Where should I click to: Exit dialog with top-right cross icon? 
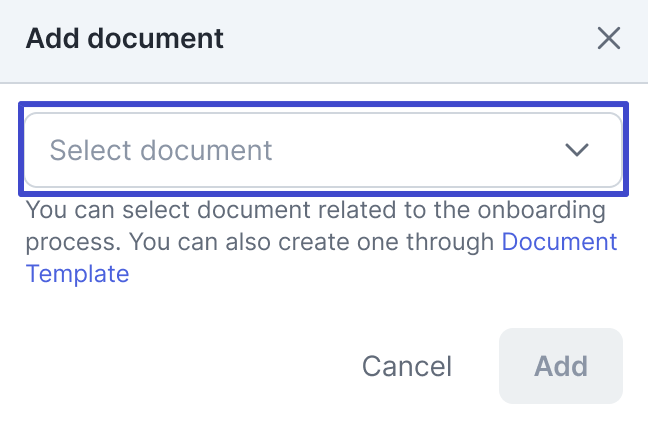pyautogui.click(x=609, y=39)
